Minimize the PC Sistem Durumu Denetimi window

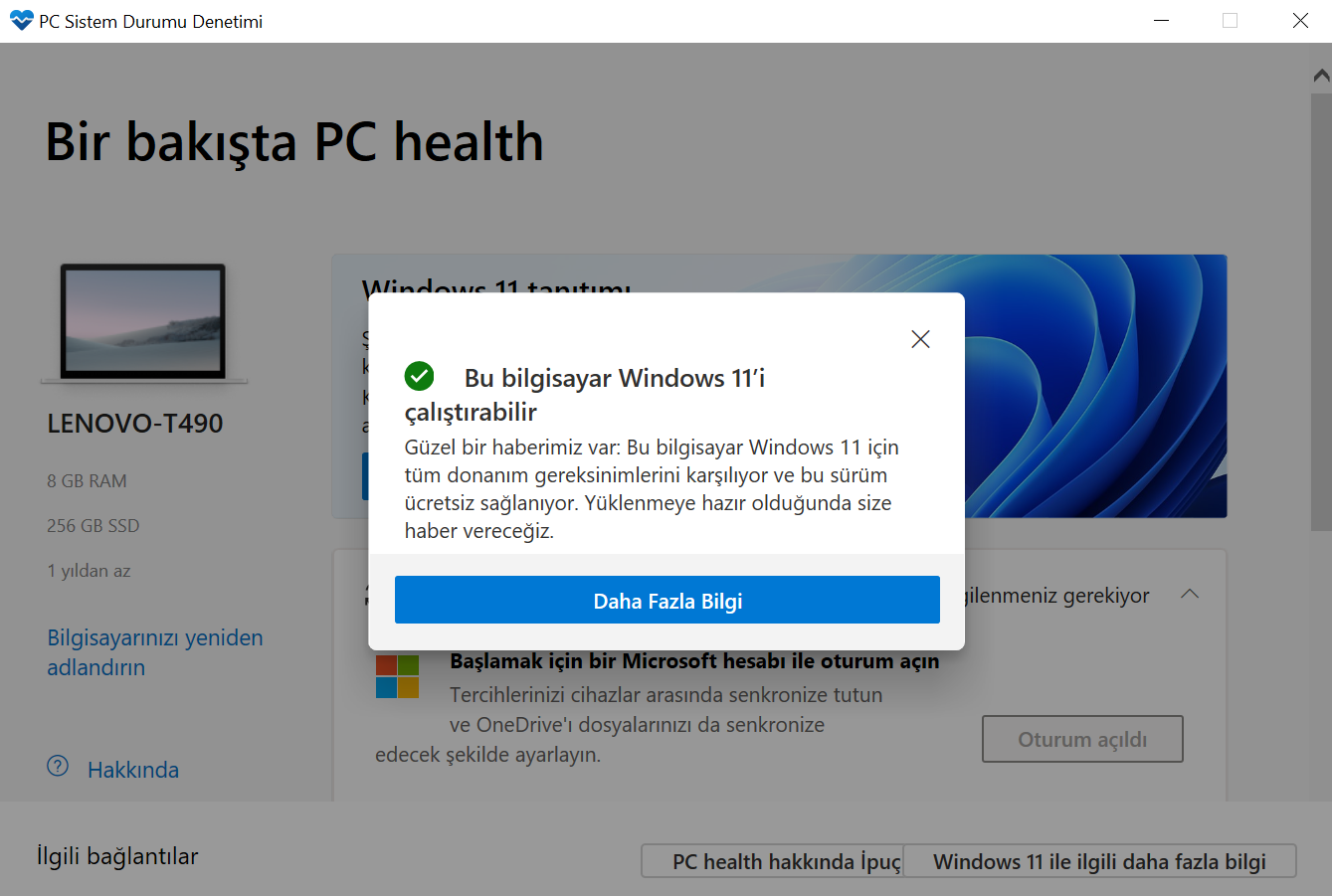pos(1161,21)
